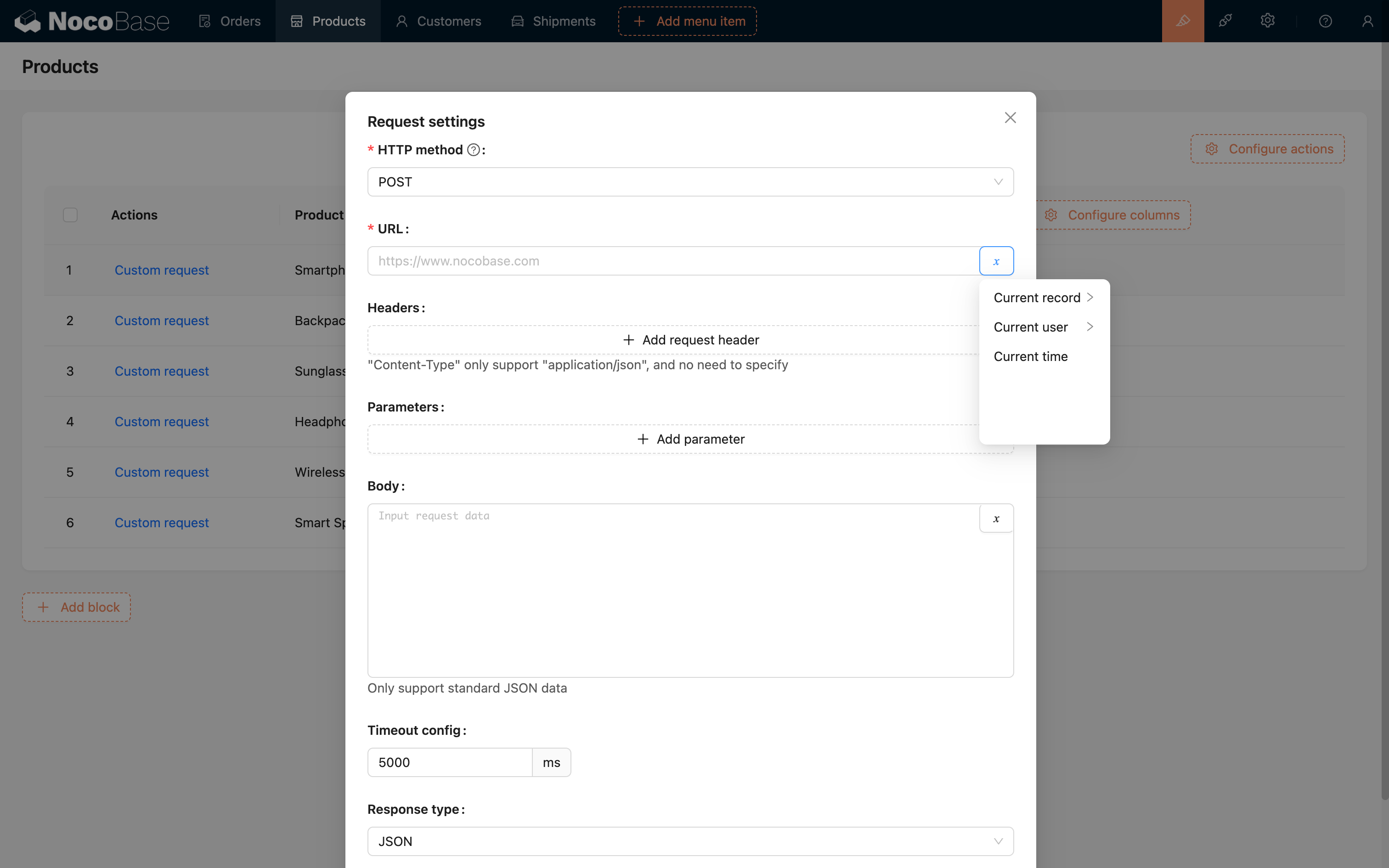Click Add request header button
The height and width of the screenshot is (868, 1389).
click(x=690, y=340)
